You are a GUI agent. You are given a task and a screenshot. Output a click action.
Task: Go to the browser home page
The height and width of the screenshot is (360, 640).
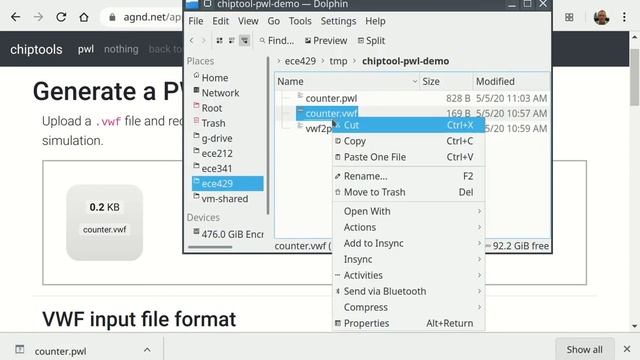84,17
